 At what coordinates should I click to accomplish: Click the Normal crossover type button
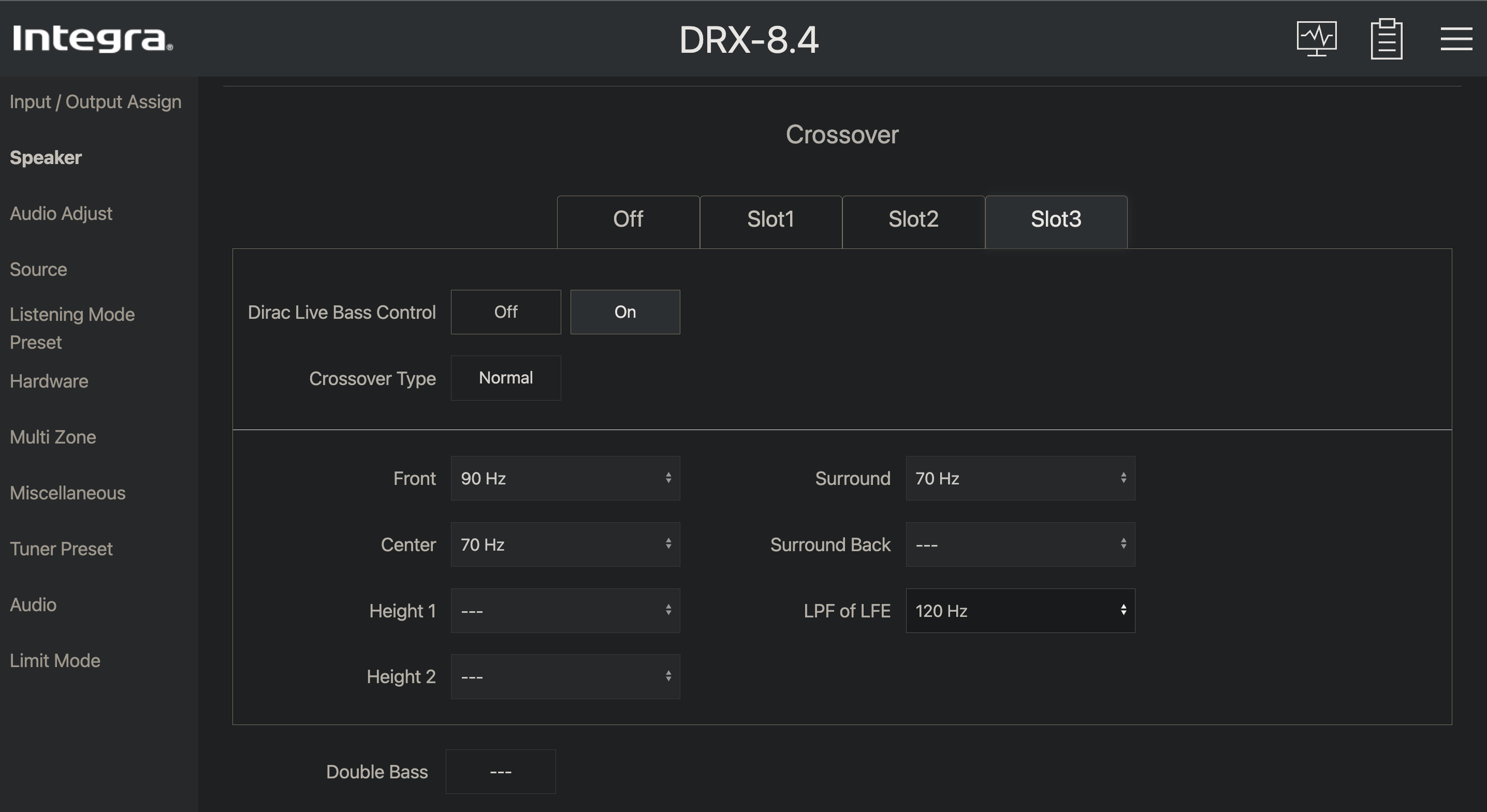[x=506, y=378]
